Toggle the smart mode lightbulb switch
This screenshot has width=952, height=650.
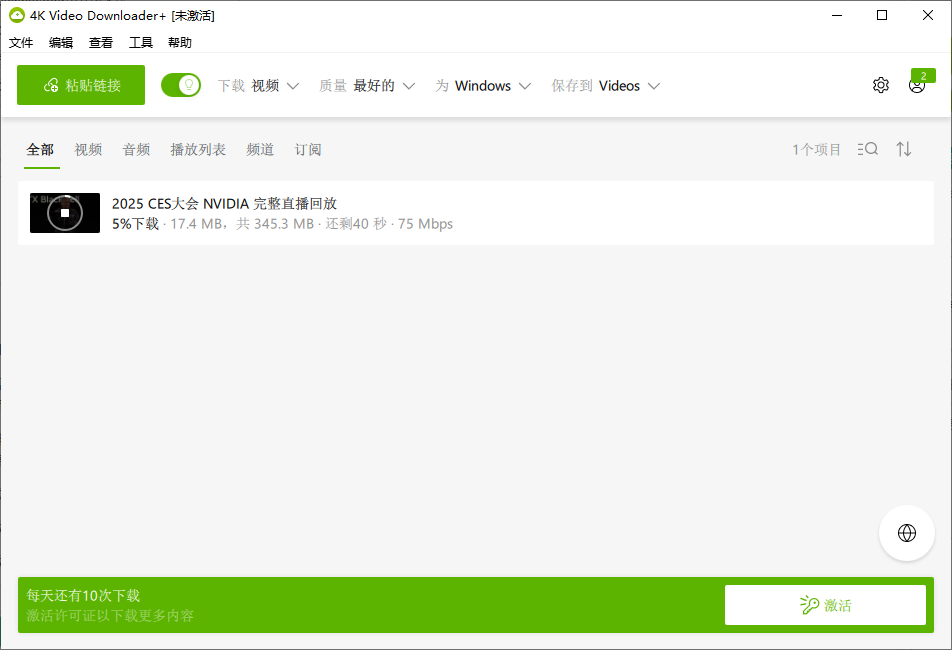coord(181,85)
